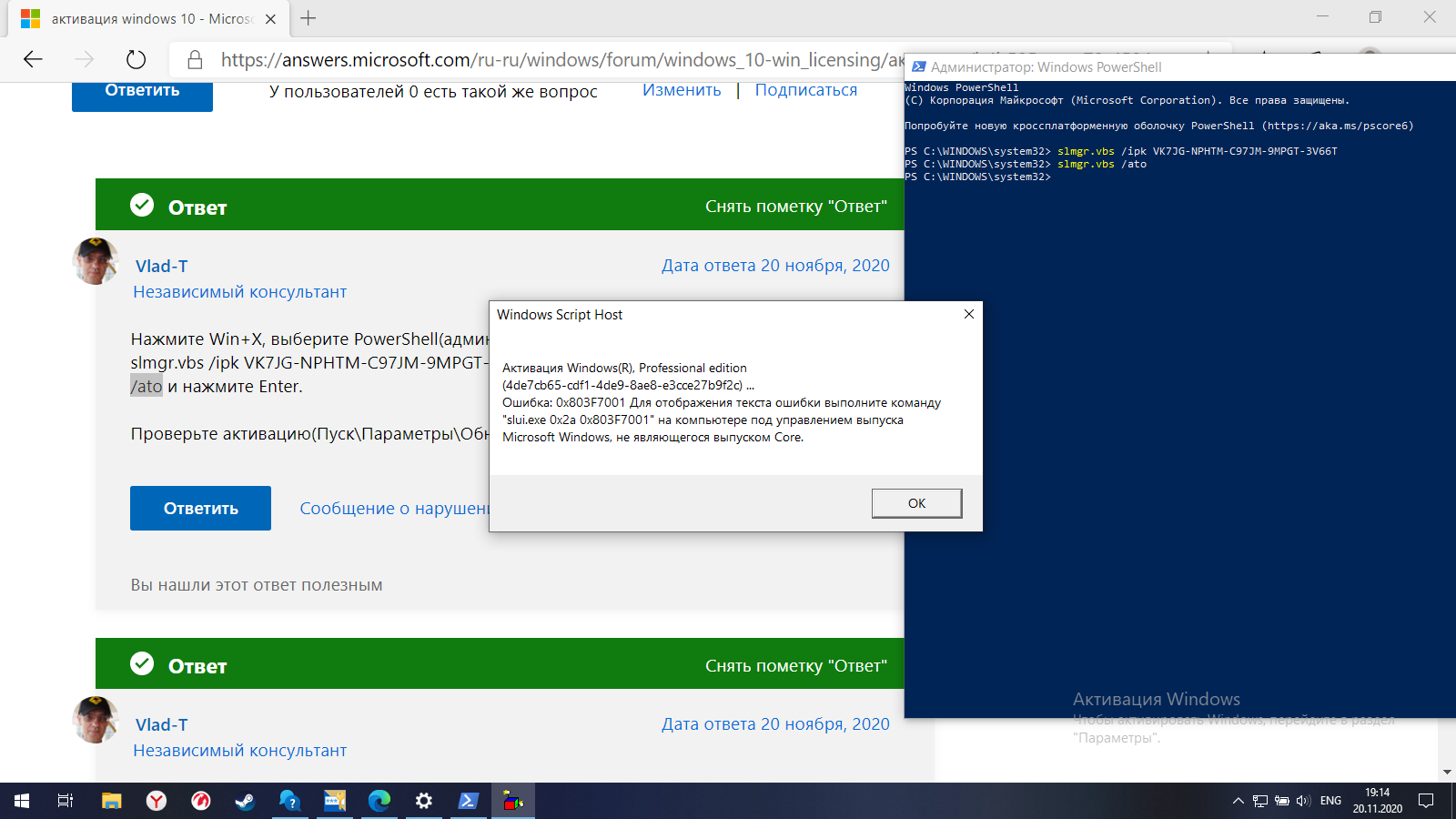1456x819 pixels.
Task: Open Vlad-T profile on the second answer
Action: tap(161, 725)
